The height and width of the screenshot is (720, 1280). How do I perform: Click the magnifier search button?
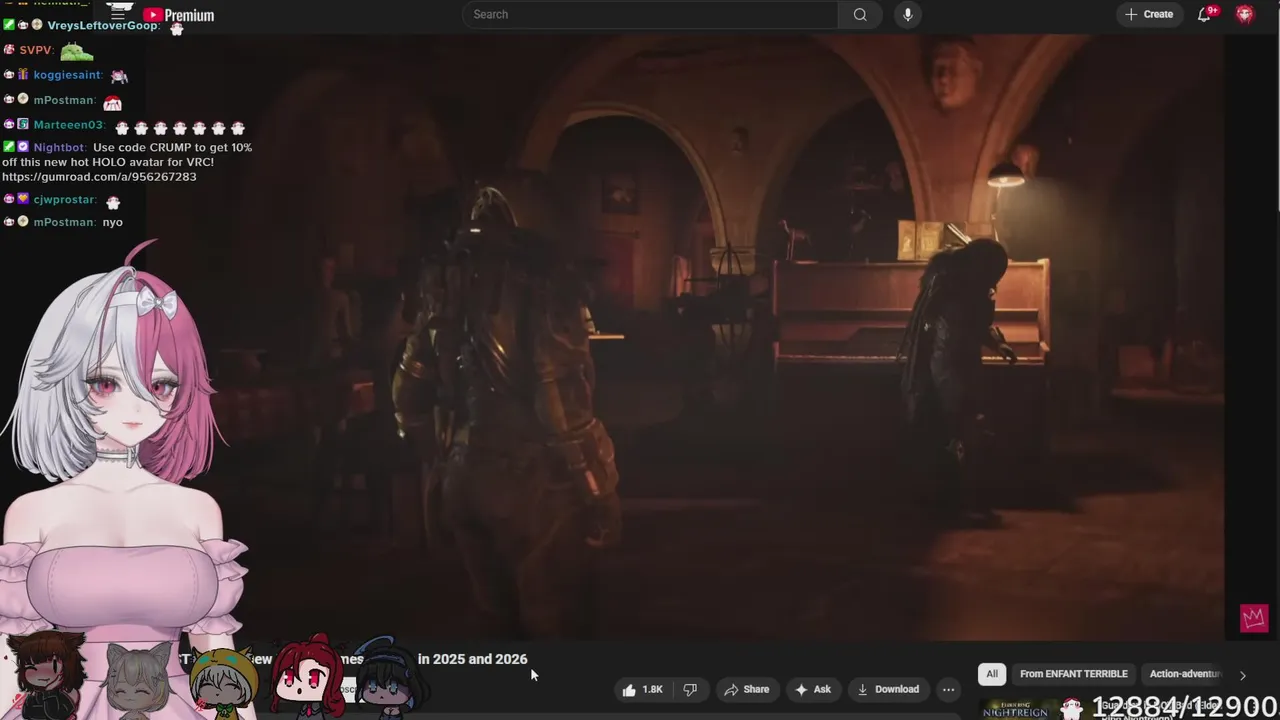point(860,14)
